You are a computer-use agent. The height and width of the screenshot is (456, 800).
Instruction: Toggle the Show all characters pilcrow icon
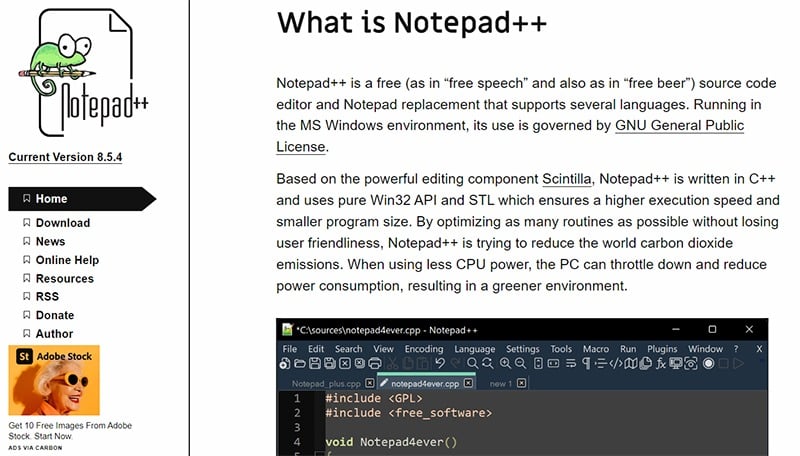[586, 363]
